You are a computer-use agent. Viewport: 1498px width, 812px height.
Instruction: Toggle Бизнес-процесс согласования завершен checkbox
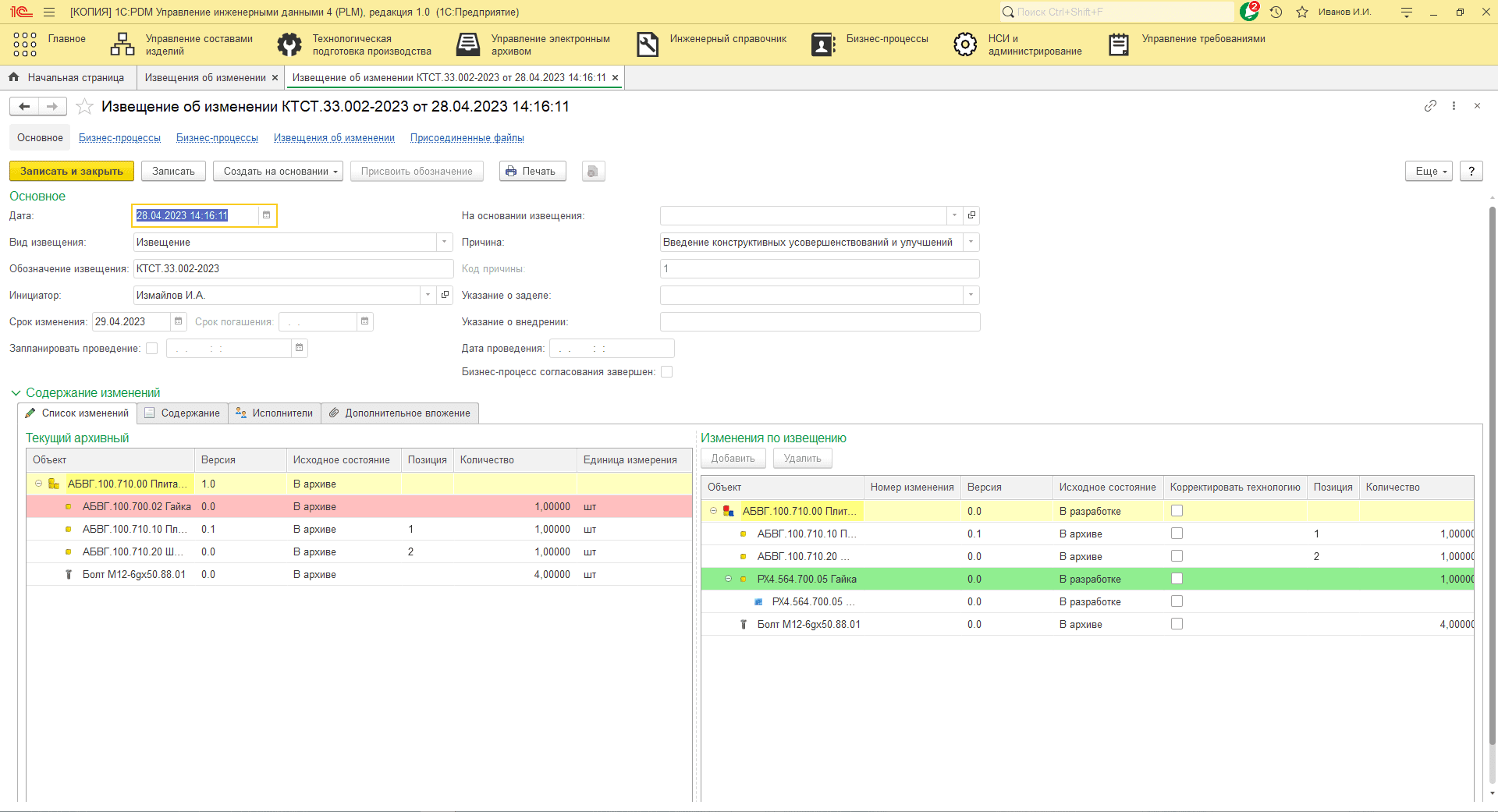click(x=666, y=371)
